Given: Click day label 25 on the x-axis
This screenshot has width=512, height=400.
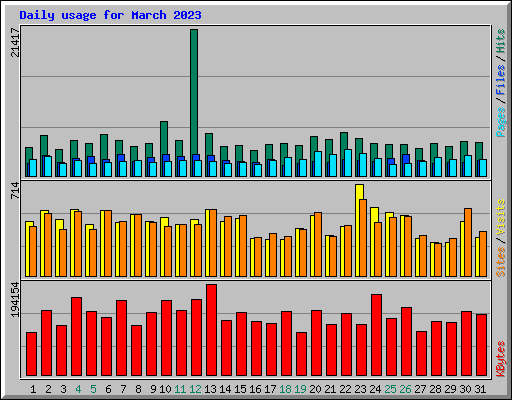Looking at the screenshot, I should coord(390,389).
